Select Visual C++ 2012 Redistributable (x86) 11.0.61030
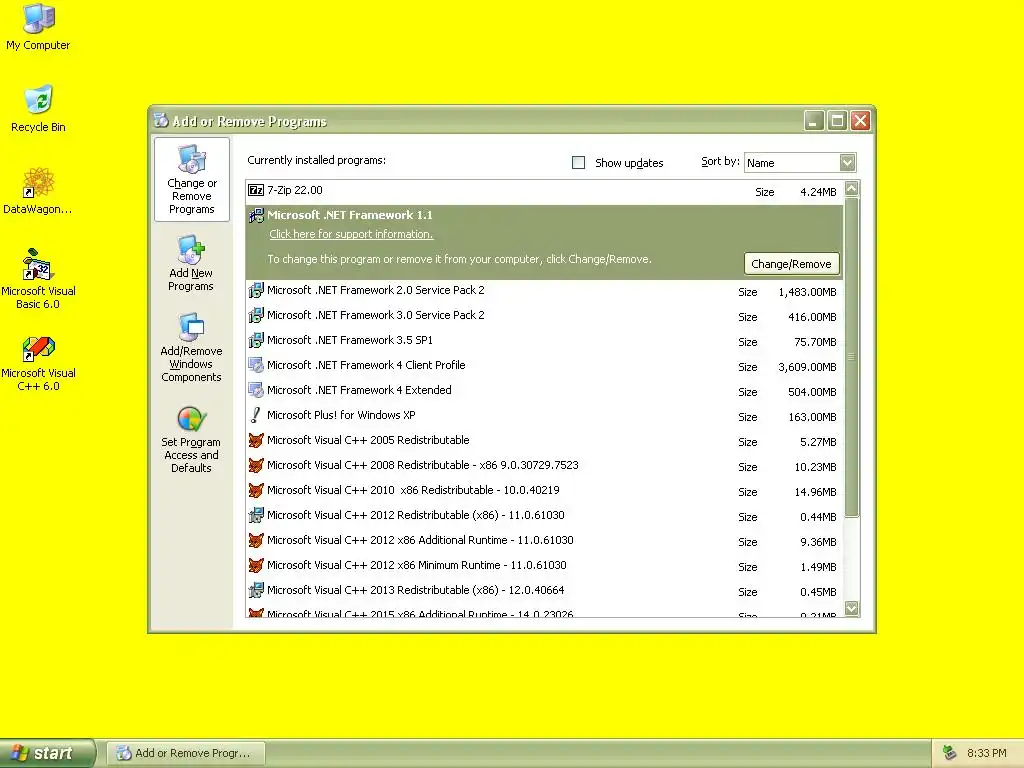This screenshot has height=768, width=1024. tap(544, 516)
